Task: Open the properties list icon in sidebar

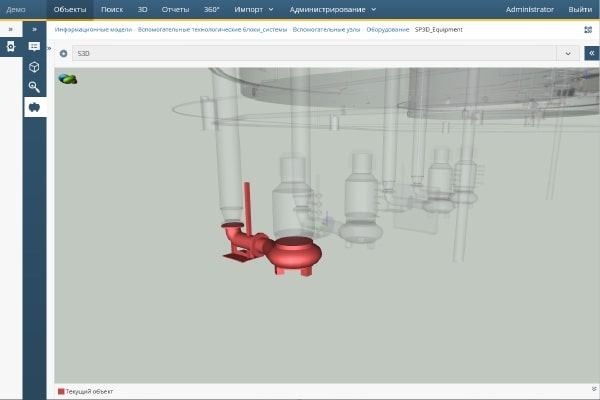Action: 35,47
